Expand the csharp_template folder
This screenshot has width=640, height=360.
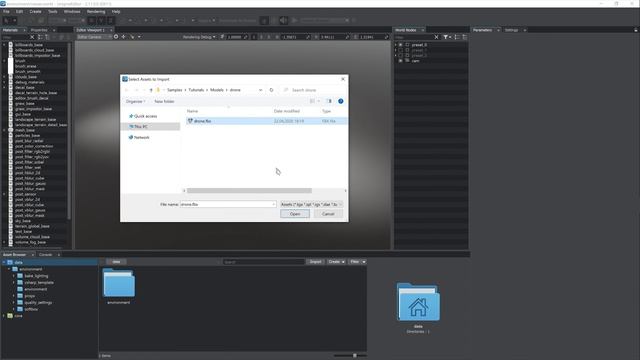point(14,282)
